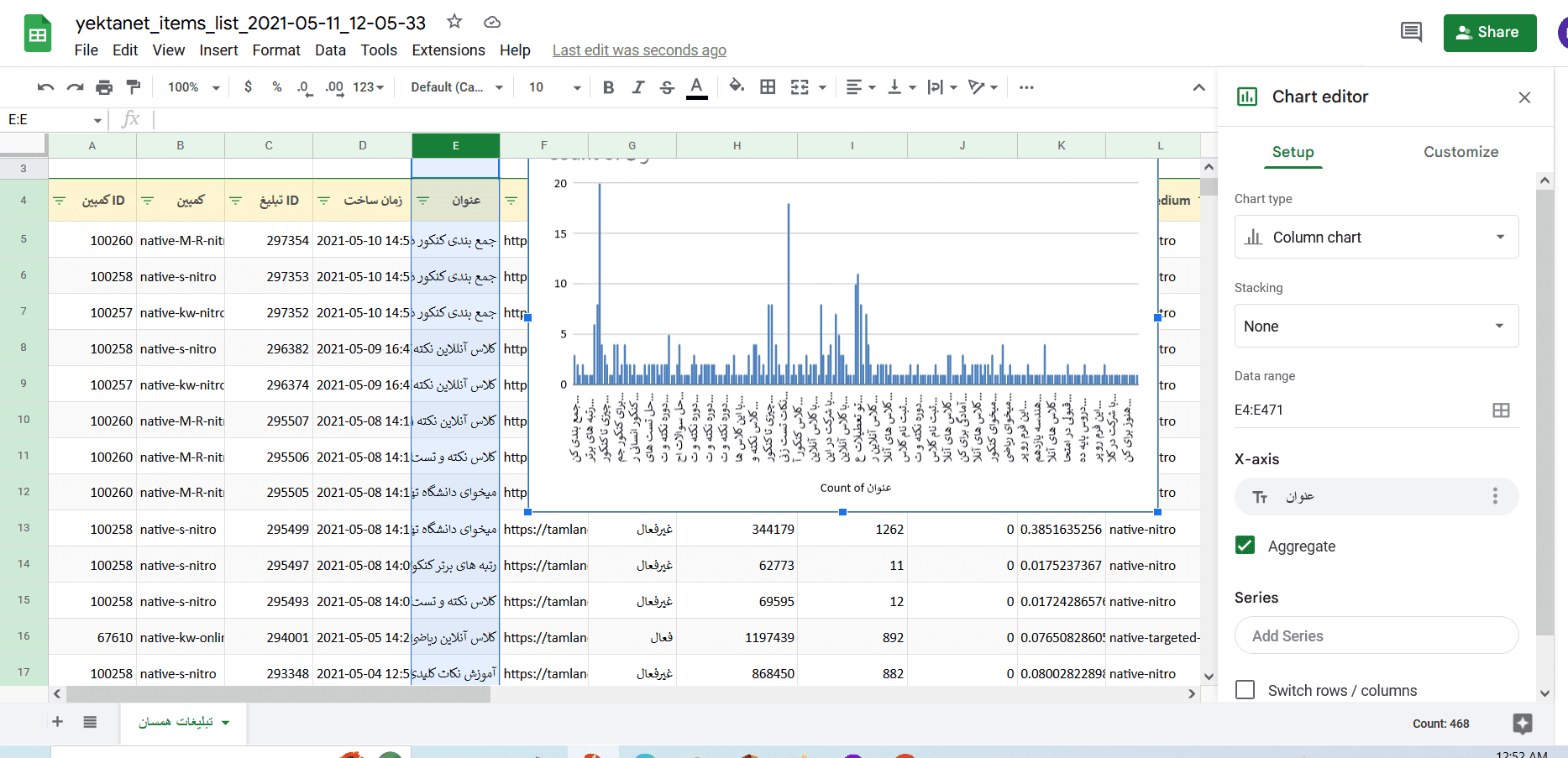The image size is (1568, 758).
Task: Open the font size dropdown
Action: tap(554, 87)
